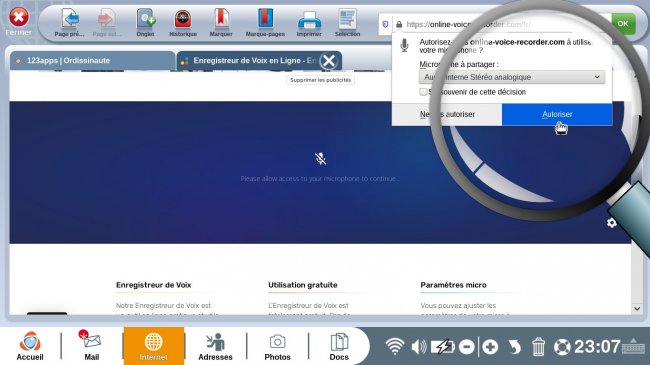Click page scrollbar down arrow
Screen dimensions: 650x365
click(637, 308)
